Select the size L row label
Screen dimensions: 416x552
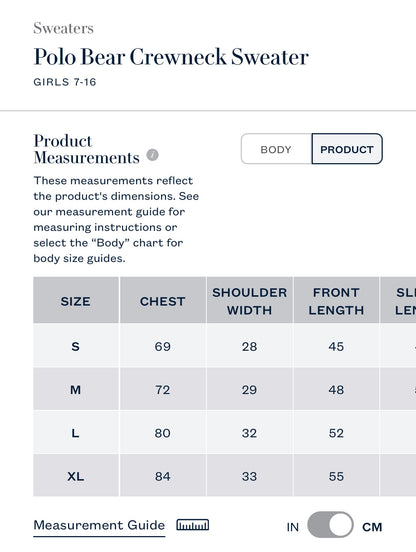(76, 433)
